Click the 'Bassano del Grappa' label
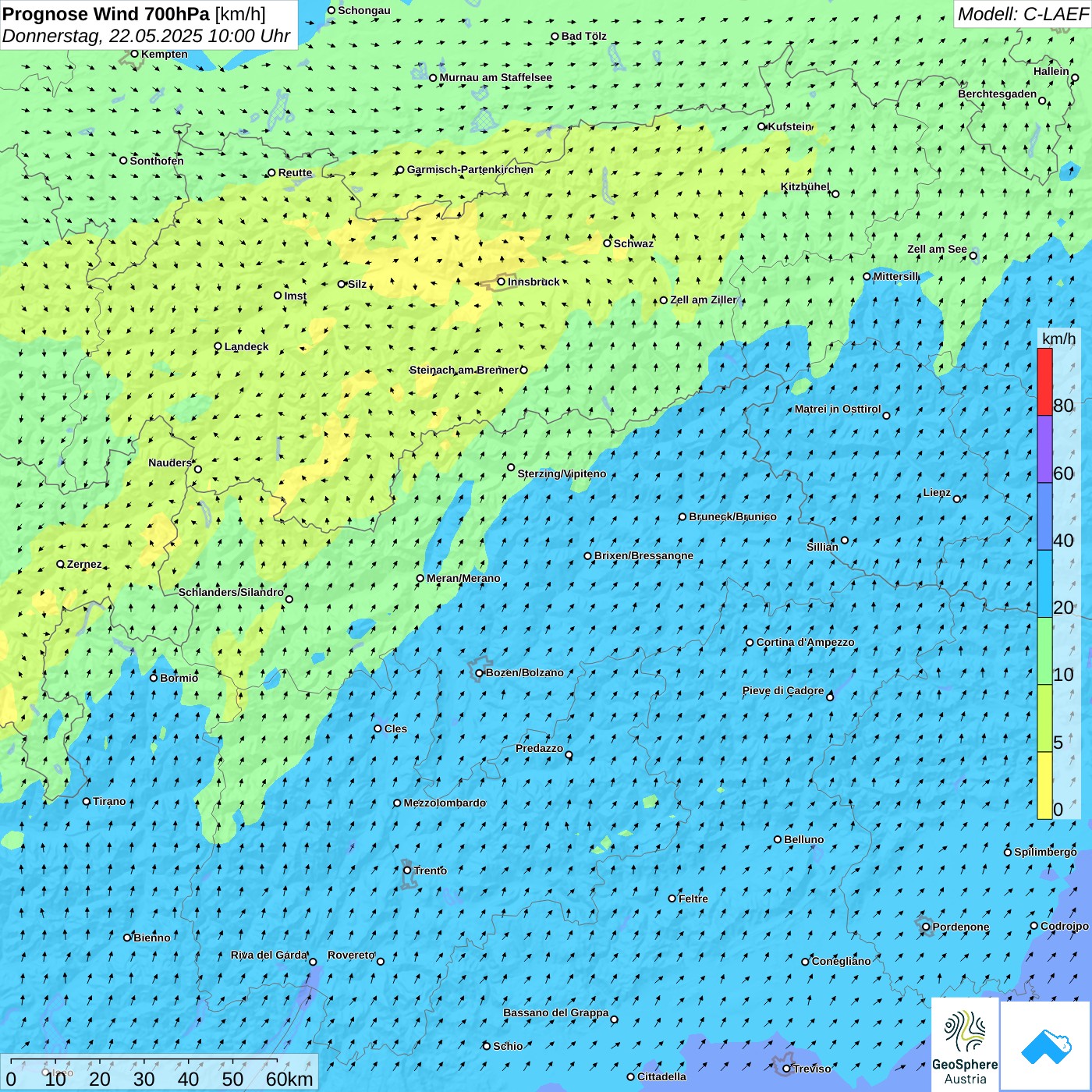This screenshot has height=1092, width=1092. click(x=556, y=1012)
